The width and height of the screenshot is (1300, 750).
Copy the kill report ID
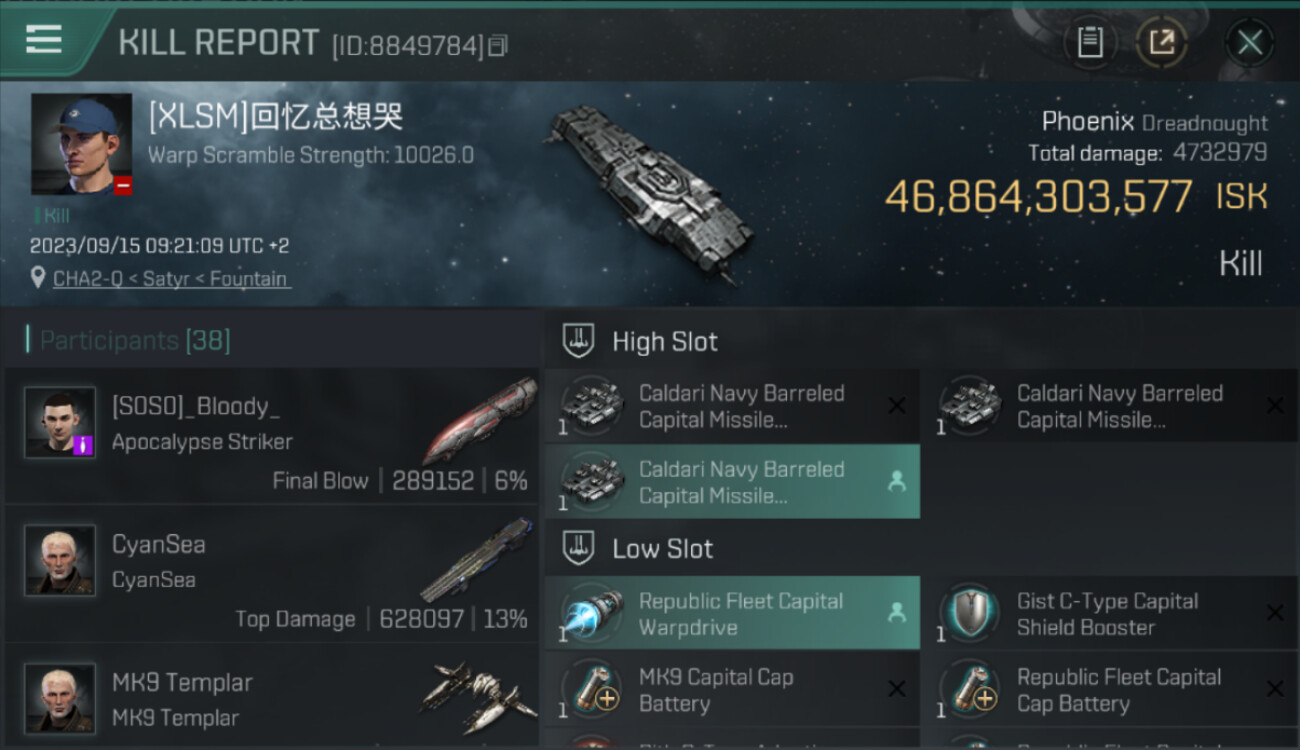click(498, 45)
